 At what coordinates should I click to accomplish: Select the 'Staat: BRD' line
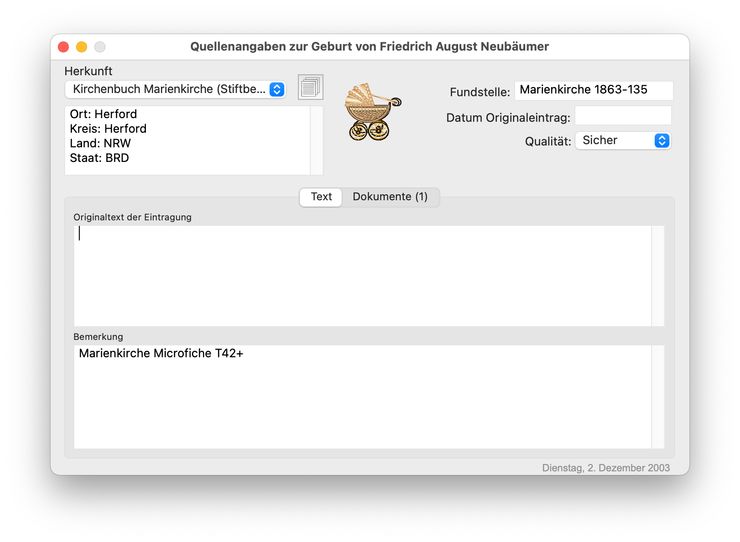(x=99, y=158)
